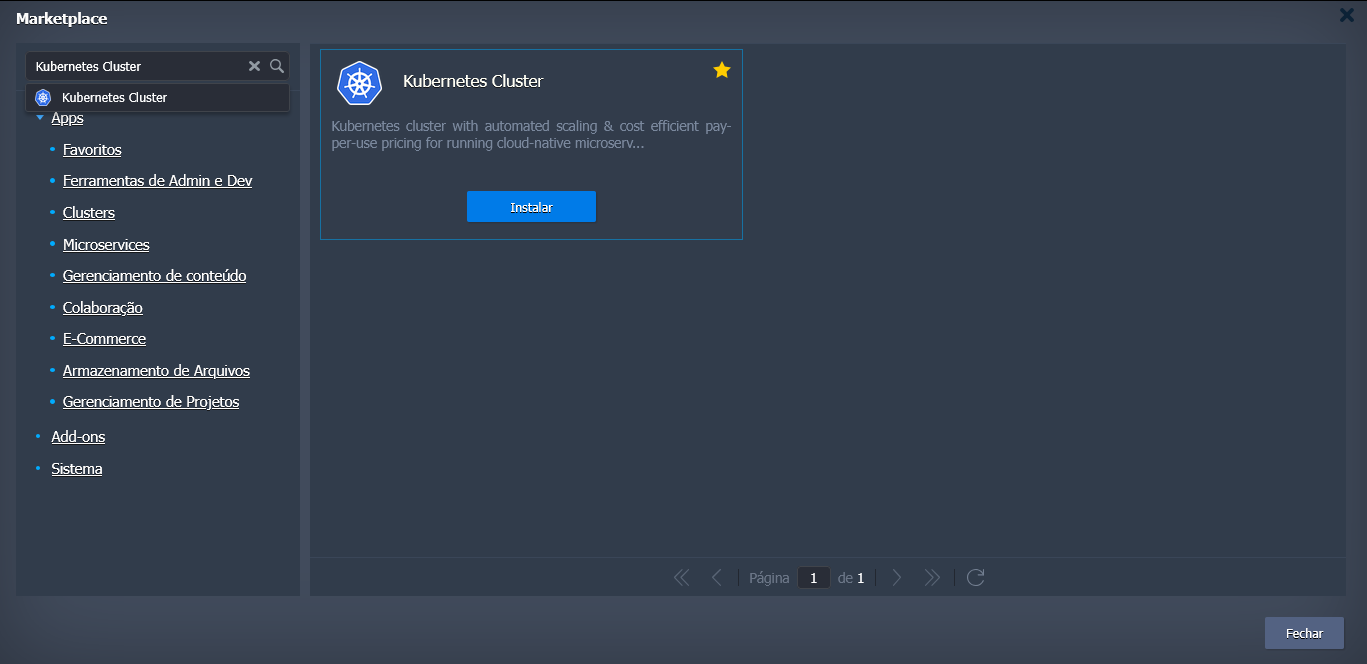The width and height of the screenshot is (1367, 664).
Task: Toggle favorite star on Kubernetes Cluster
Action: click(722, 70)
